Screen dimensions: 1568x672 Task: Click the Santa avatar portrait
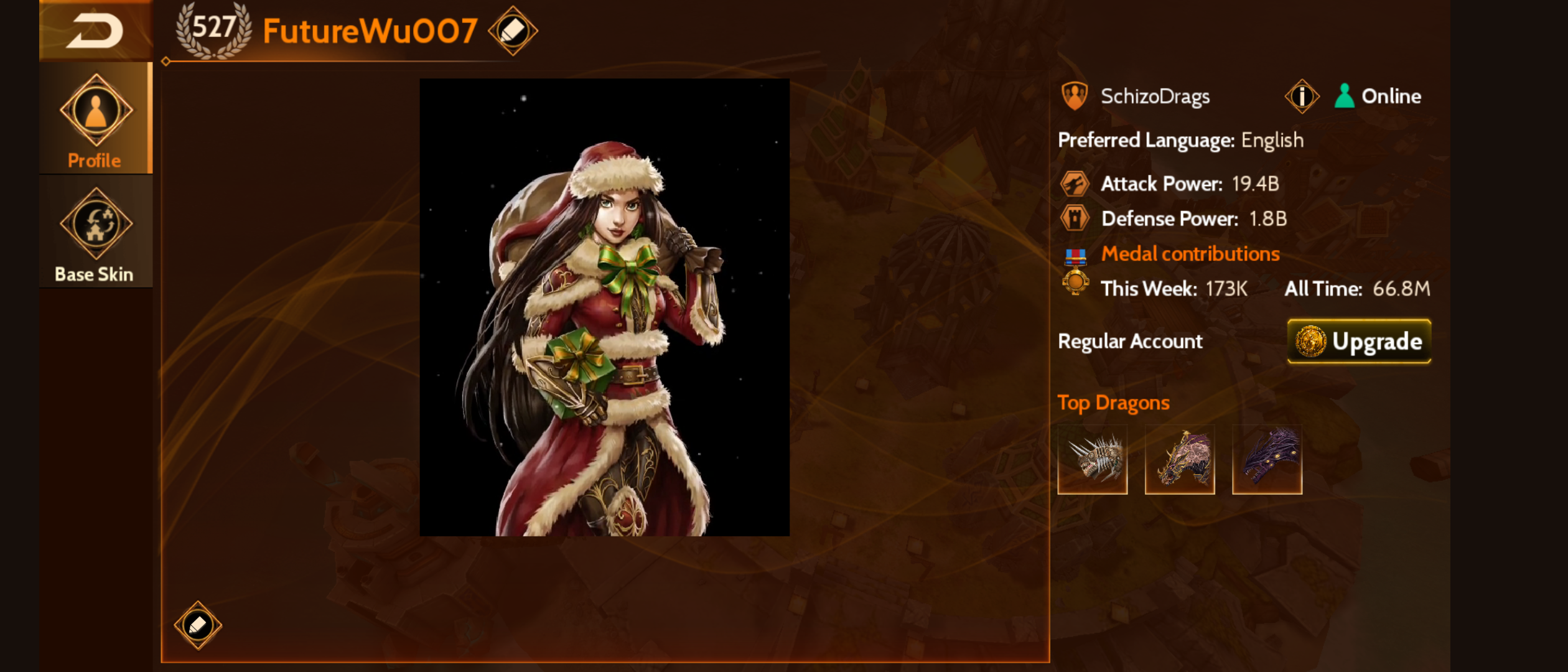click(604, 307)
